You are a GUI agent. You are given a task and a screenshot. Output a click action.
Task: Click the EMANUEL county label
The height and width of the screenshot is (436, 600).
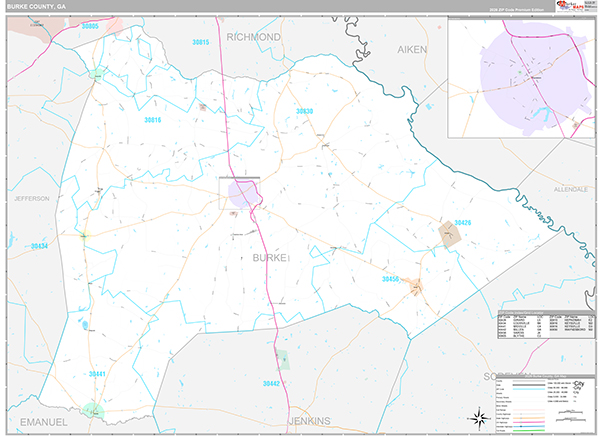[44, 422]
